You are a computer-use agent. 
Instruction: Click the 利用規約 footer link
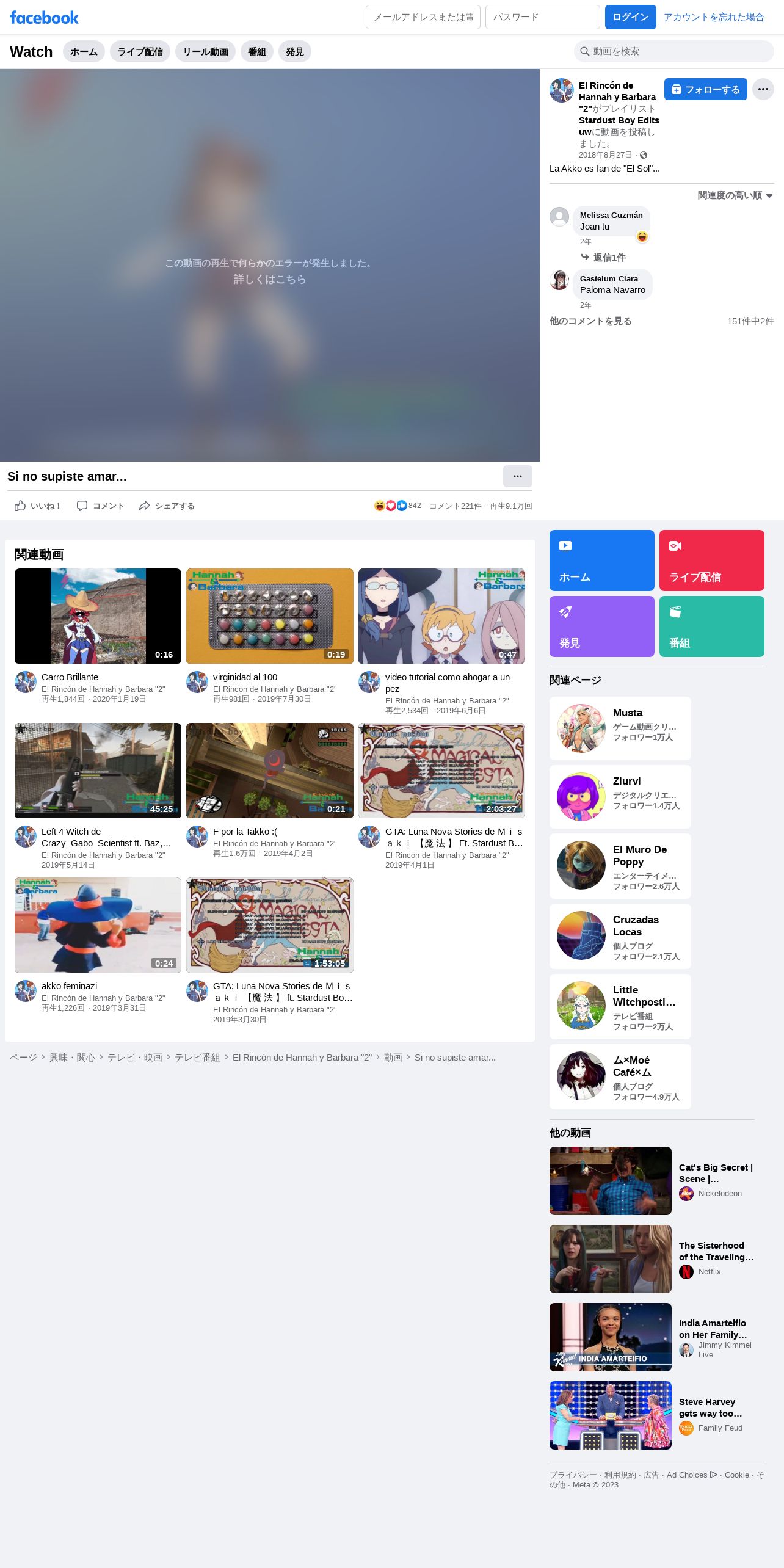[620, 1475]
